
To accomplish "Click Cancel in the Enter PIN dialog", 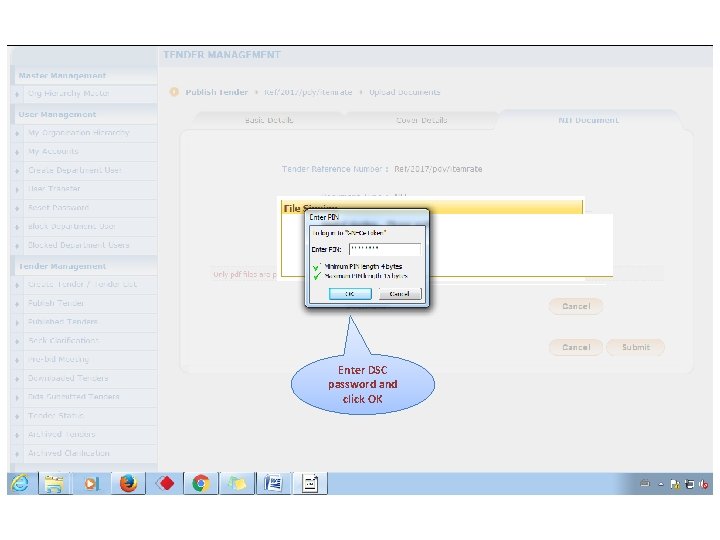I will tap(399, 294).
